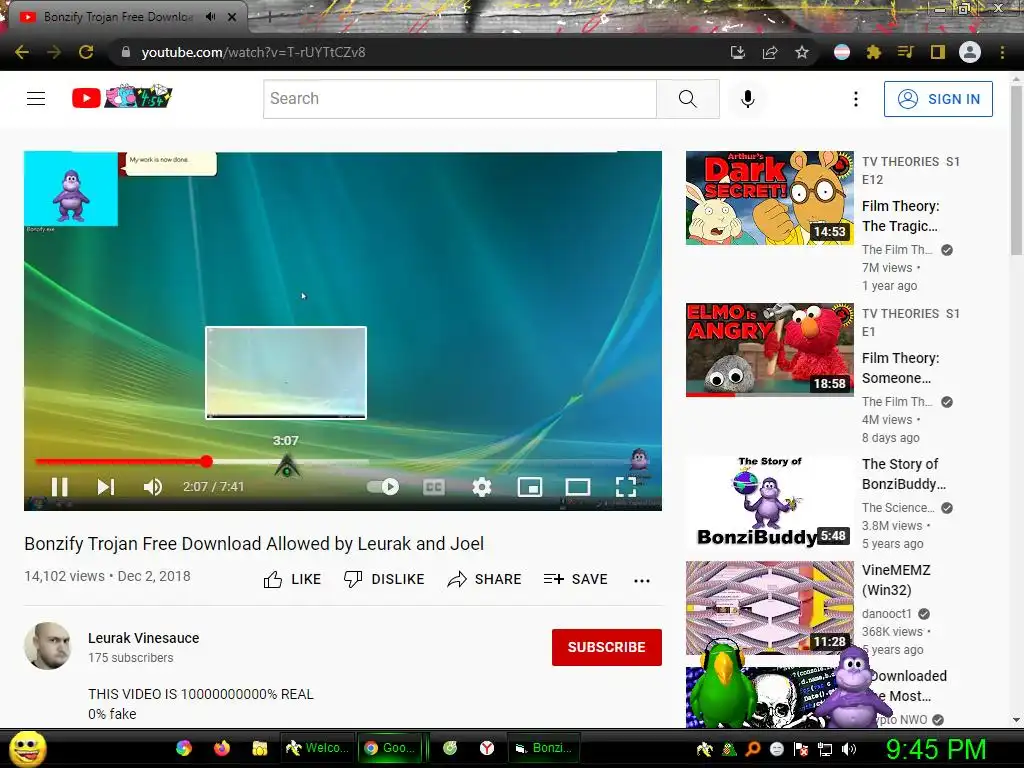Click SHARE under the video

484,579
